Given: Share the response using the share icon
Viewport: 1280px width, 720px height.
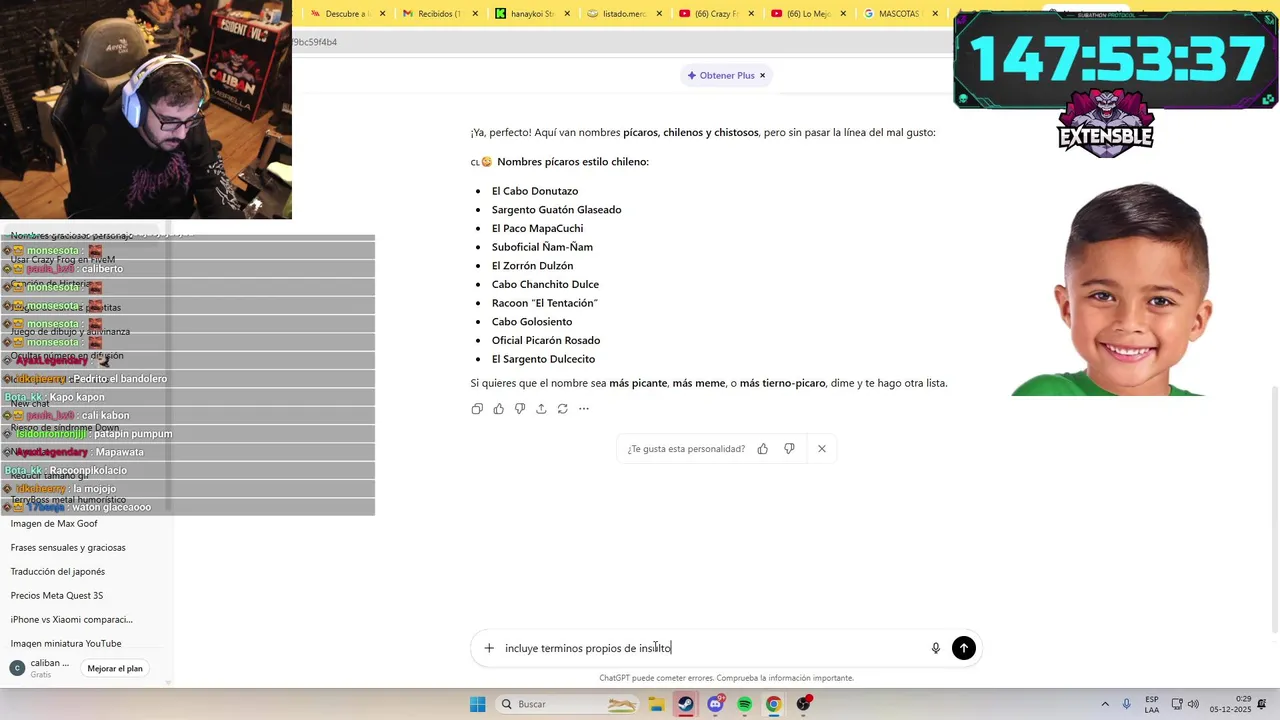Looking at the screenshot, I should coord(541,409).
